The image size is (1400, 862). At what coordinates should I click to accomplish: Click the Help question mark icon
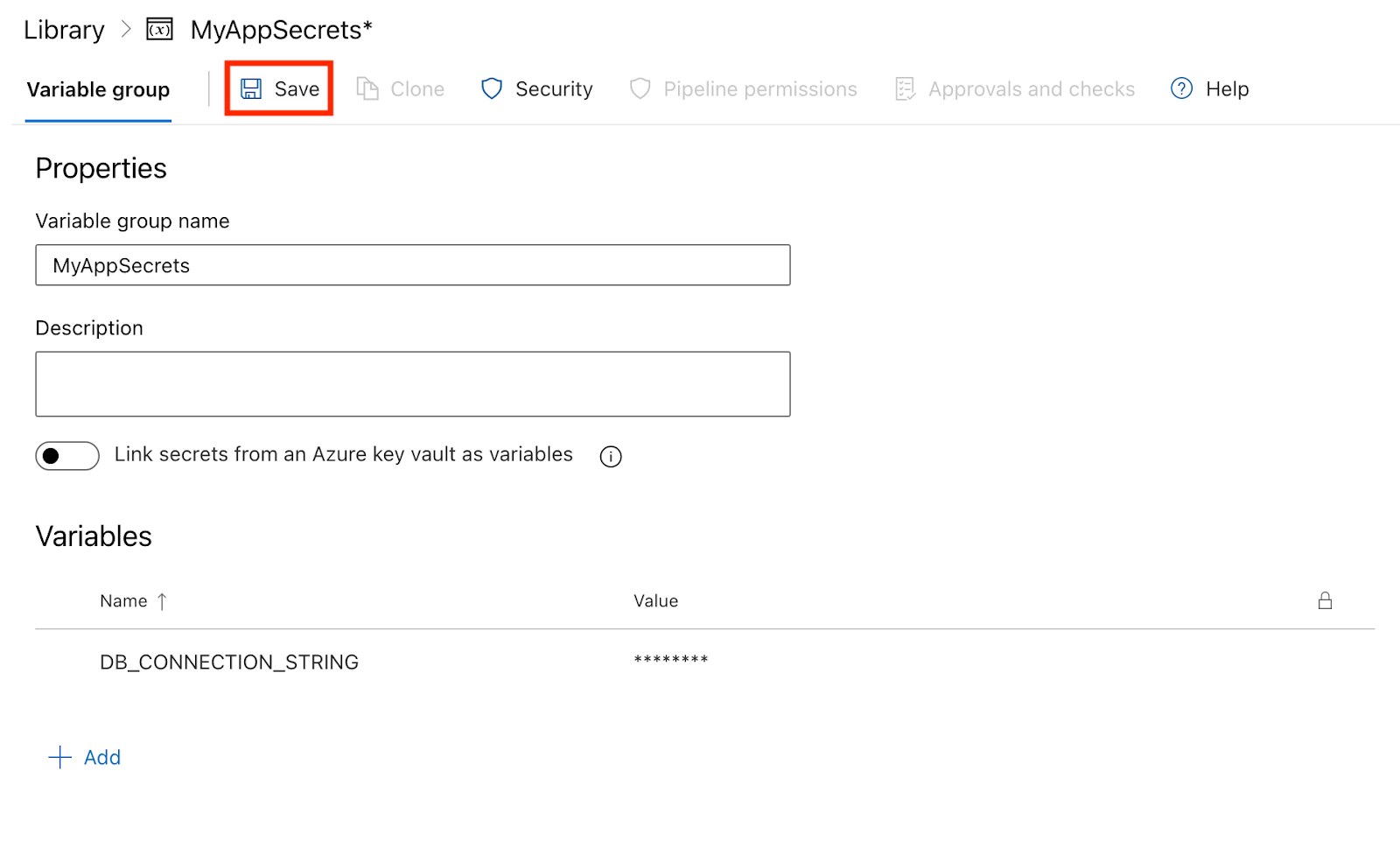(1181, 88)
